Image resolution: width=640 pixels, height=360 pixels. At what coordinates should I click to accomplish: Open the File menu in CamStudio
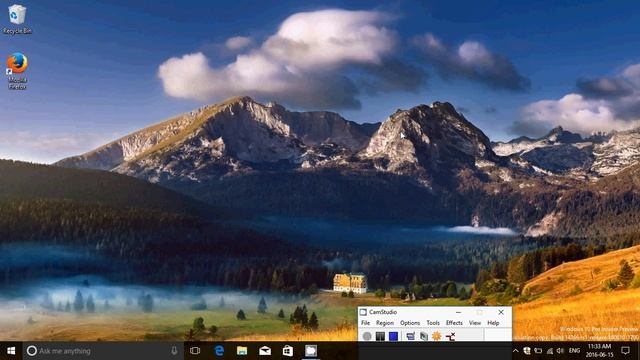pos(365,322)
